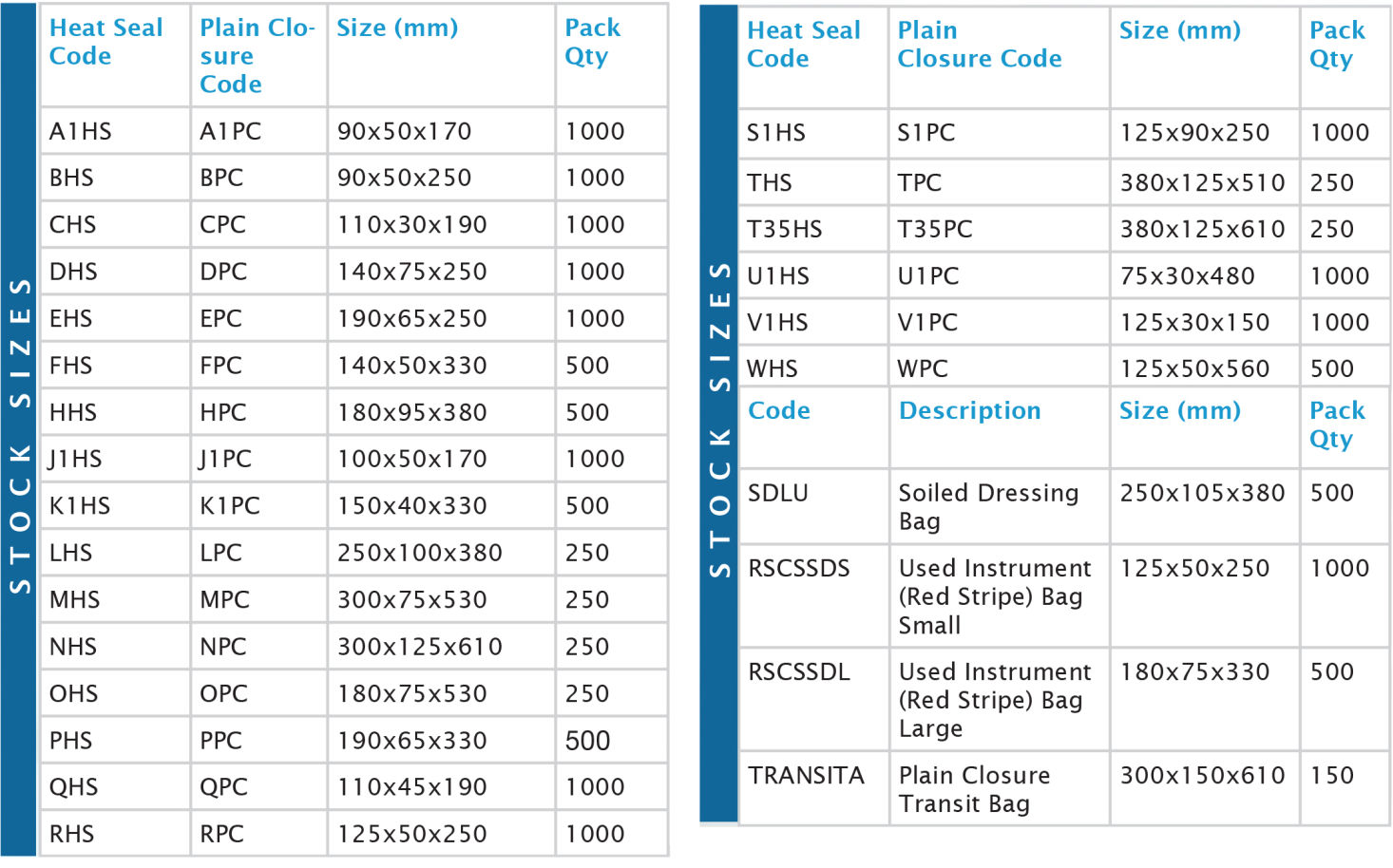Click the Description column header
The width and height of the screenshot is (1393, 868).
point(969,411)
